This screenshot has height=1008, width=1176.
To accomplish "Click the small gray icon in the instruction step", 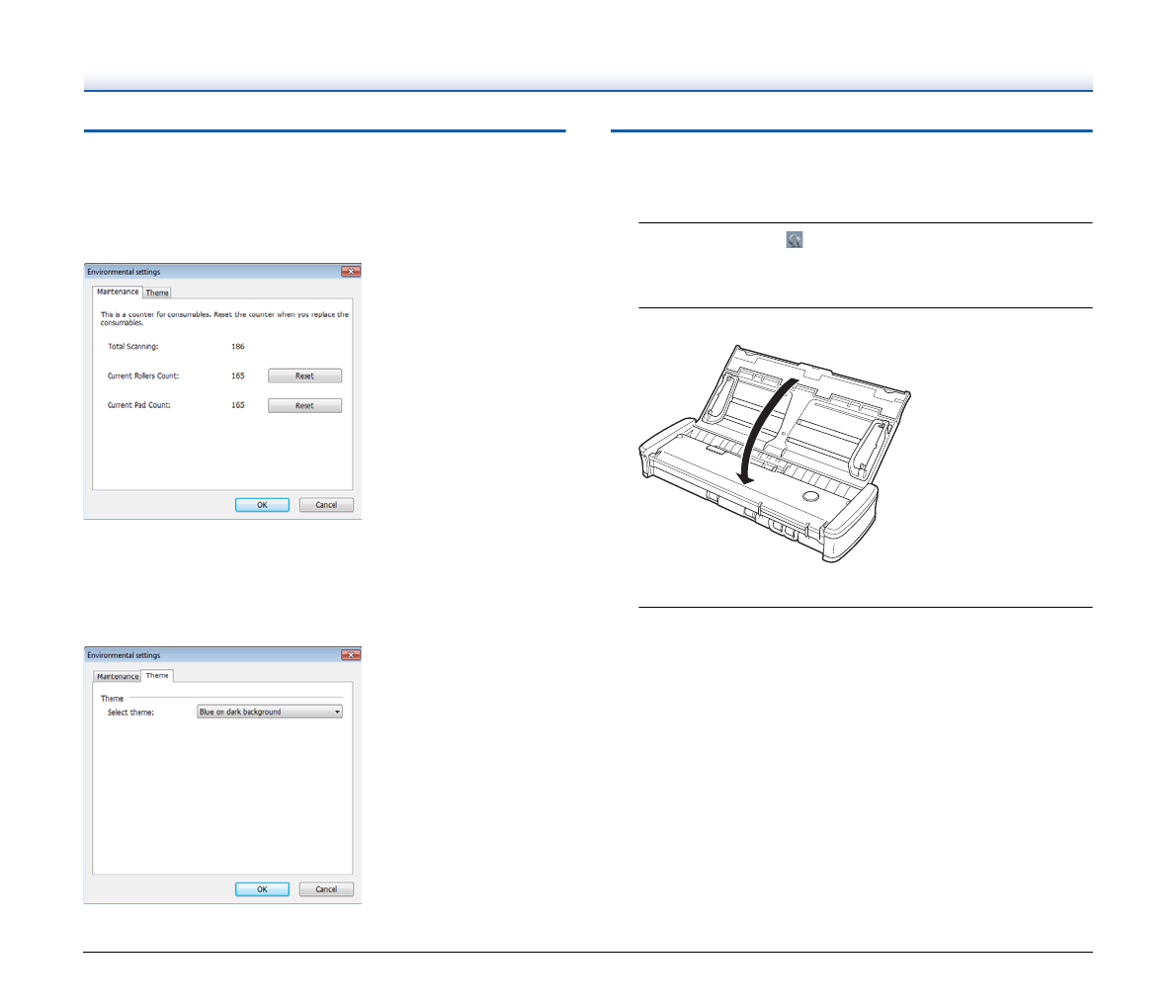I will click(795, 239).
